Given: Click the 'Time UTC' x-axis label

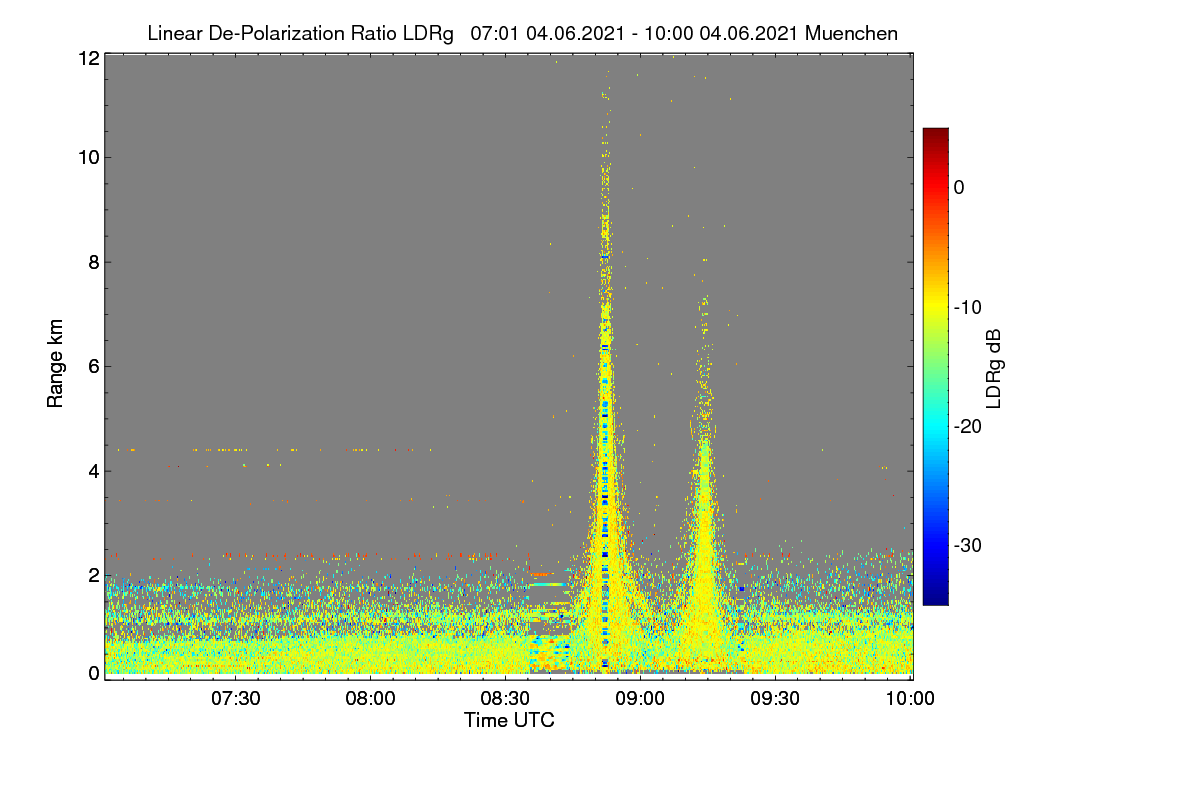Looking at the screenshot, I should click(509, 720).
